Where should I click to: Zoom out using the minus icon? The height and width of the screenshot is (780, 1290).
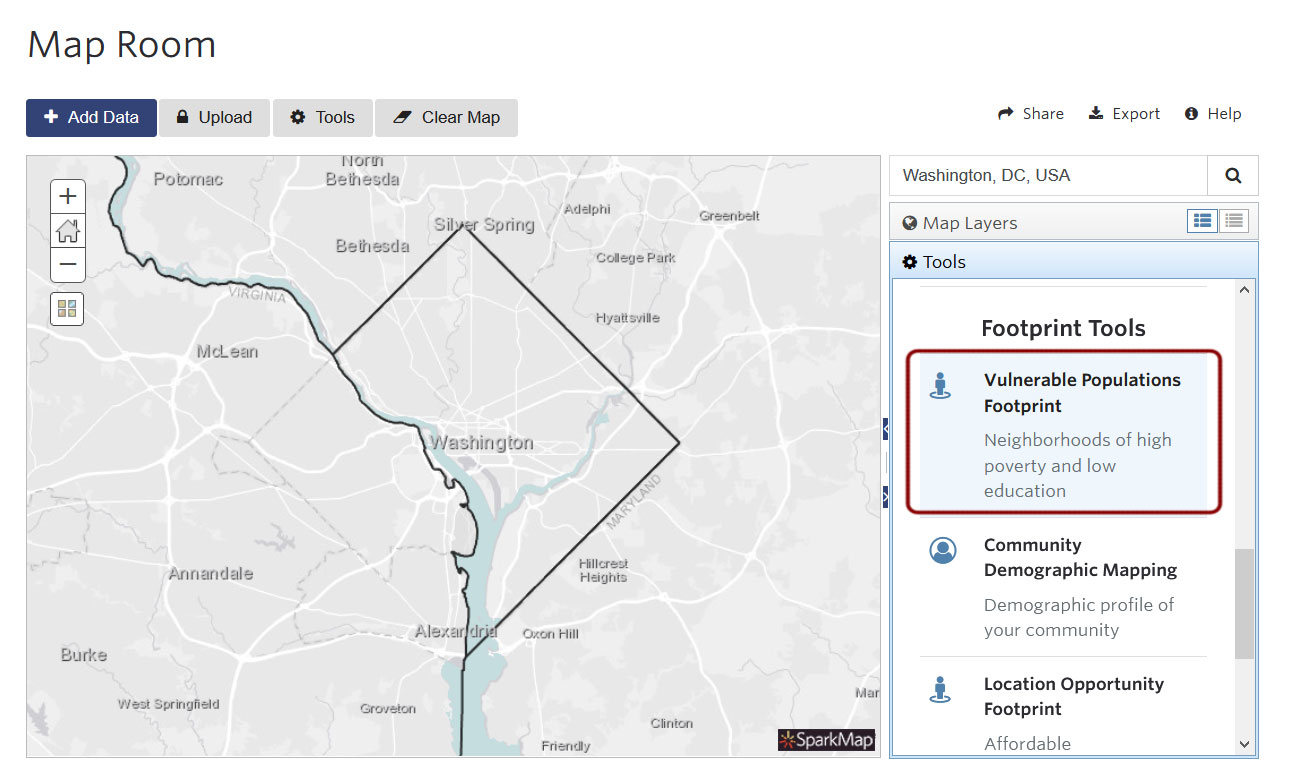pos(67,264)
